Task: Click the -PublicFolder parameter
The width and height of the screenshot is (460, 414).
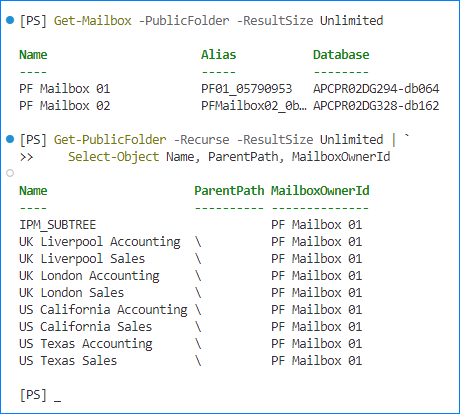Action: click(x=184, y=21)
